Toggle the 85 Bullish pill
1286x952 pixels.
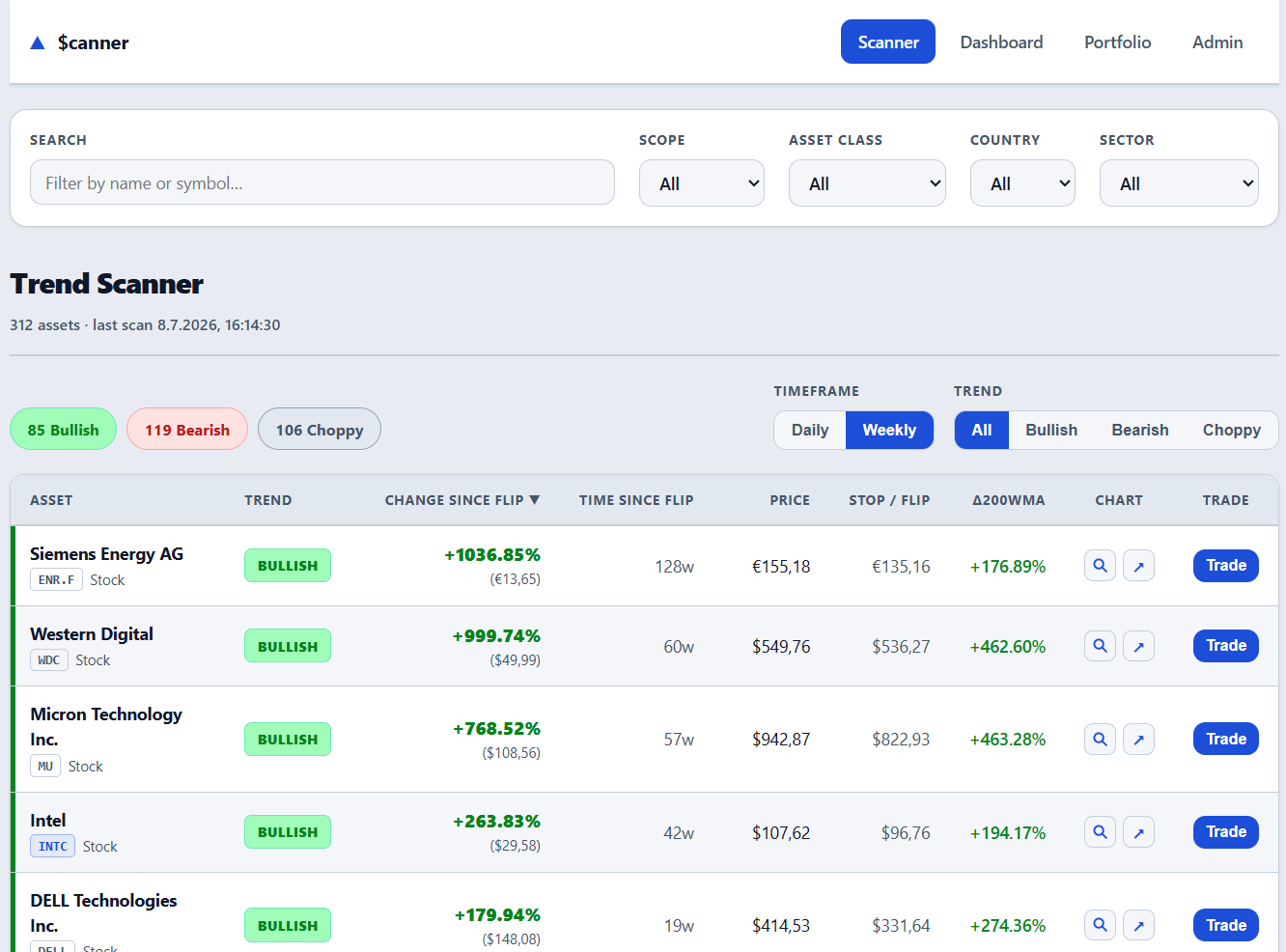pos(63,430)
